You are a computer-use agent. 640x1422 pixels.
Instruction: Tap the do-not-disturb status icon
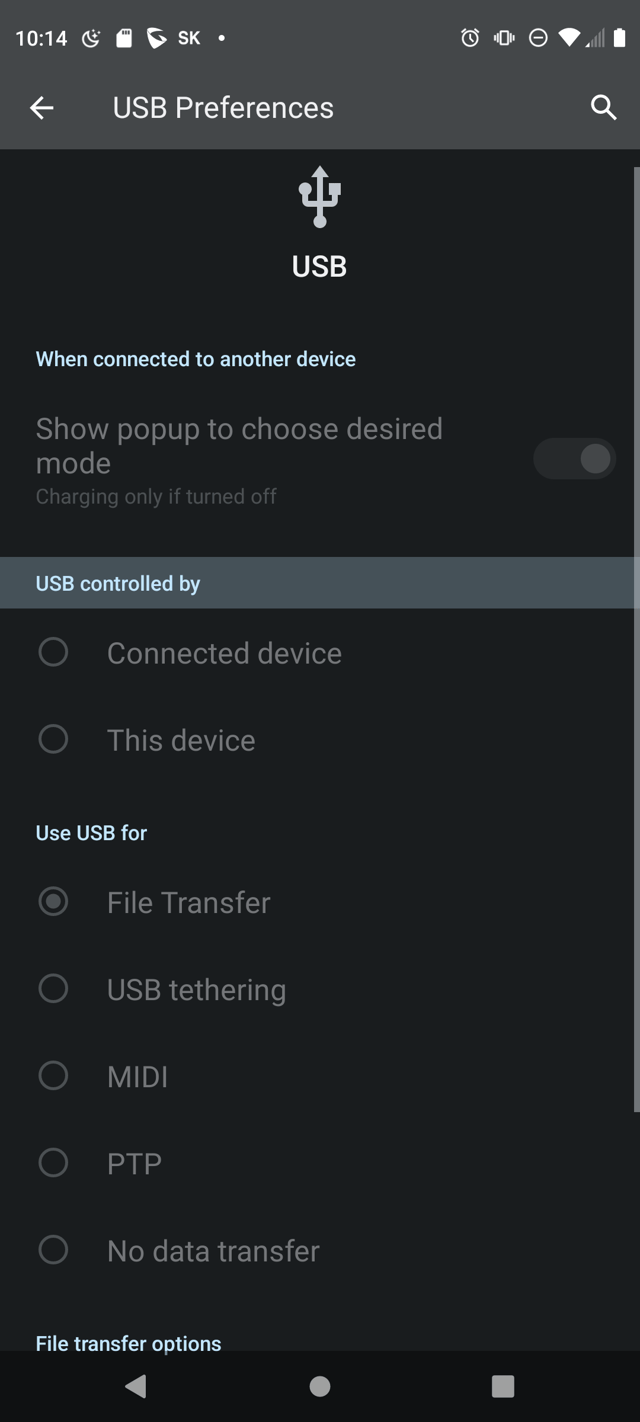coord(538,38)
